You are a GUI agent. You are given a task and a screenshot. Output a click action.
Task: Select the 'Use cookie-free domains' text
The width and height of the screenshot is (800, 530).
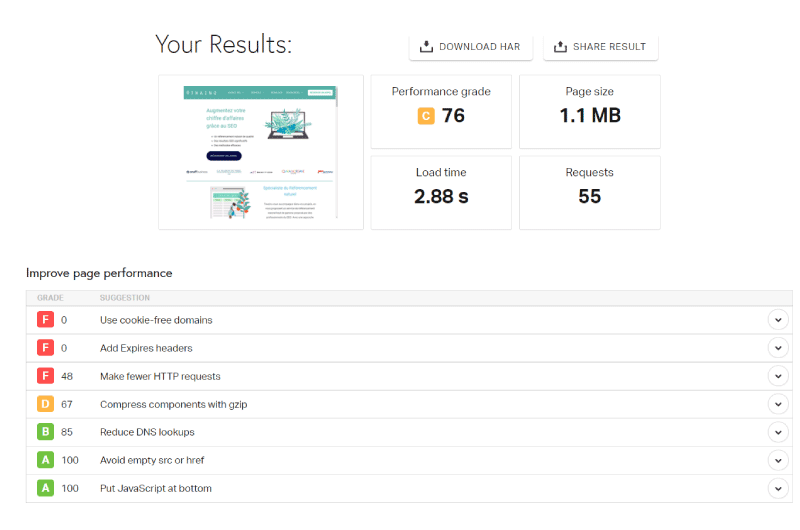156,320
